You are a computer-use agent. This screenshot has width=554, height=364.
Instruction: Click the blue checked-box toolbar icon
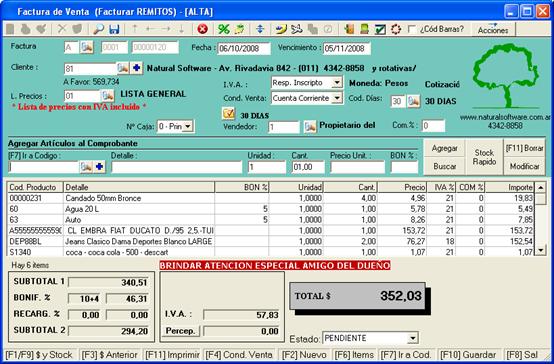pos(380,29)
